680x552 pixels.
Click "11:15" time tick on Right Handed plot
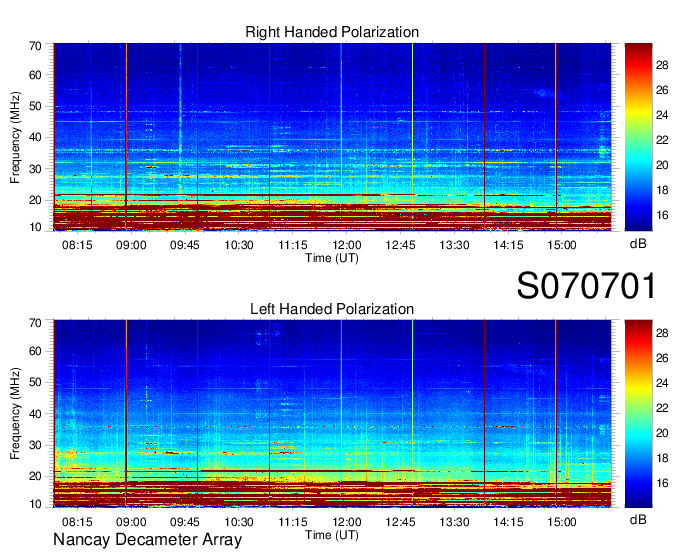click(293, 245)
